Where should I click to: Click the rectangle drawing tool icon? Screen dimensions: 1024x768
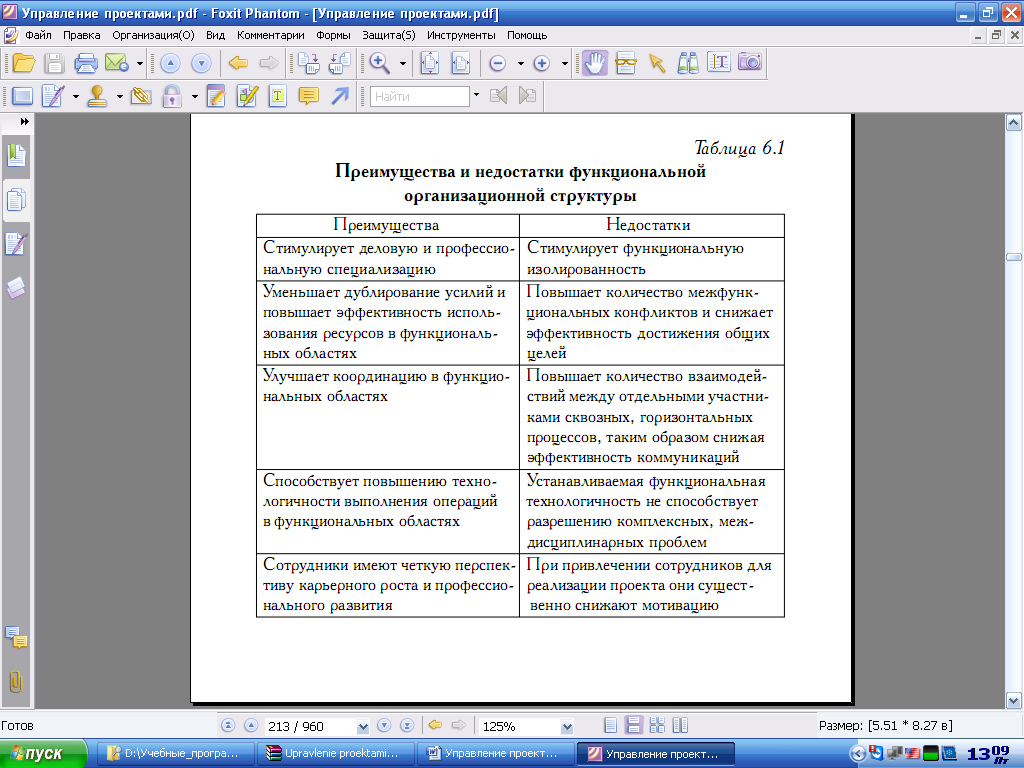tap(22, 97)
